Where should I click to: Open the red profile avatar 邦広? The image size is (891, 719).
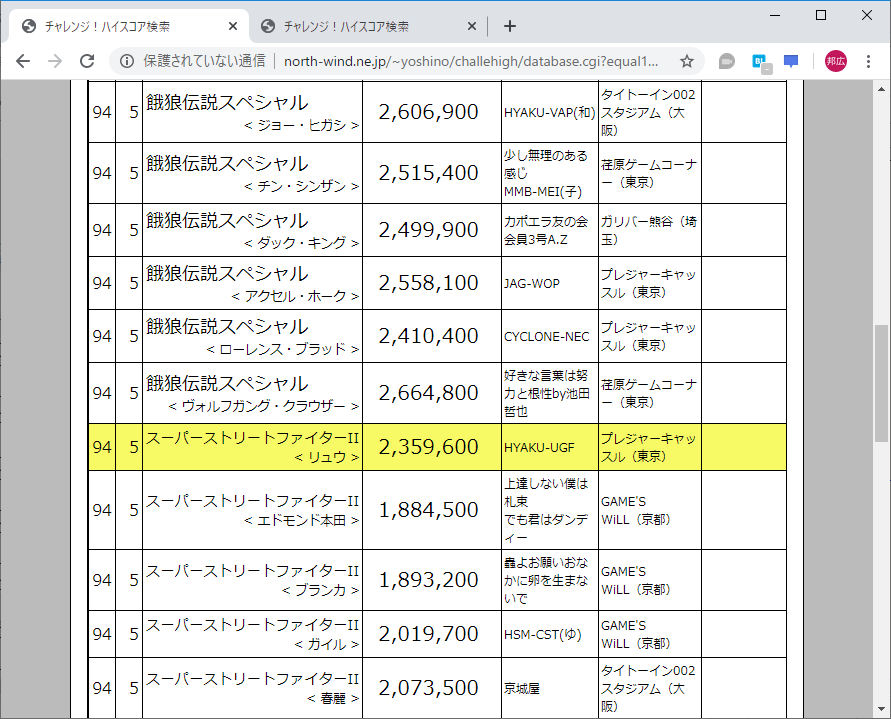click(x=836, y=61)
